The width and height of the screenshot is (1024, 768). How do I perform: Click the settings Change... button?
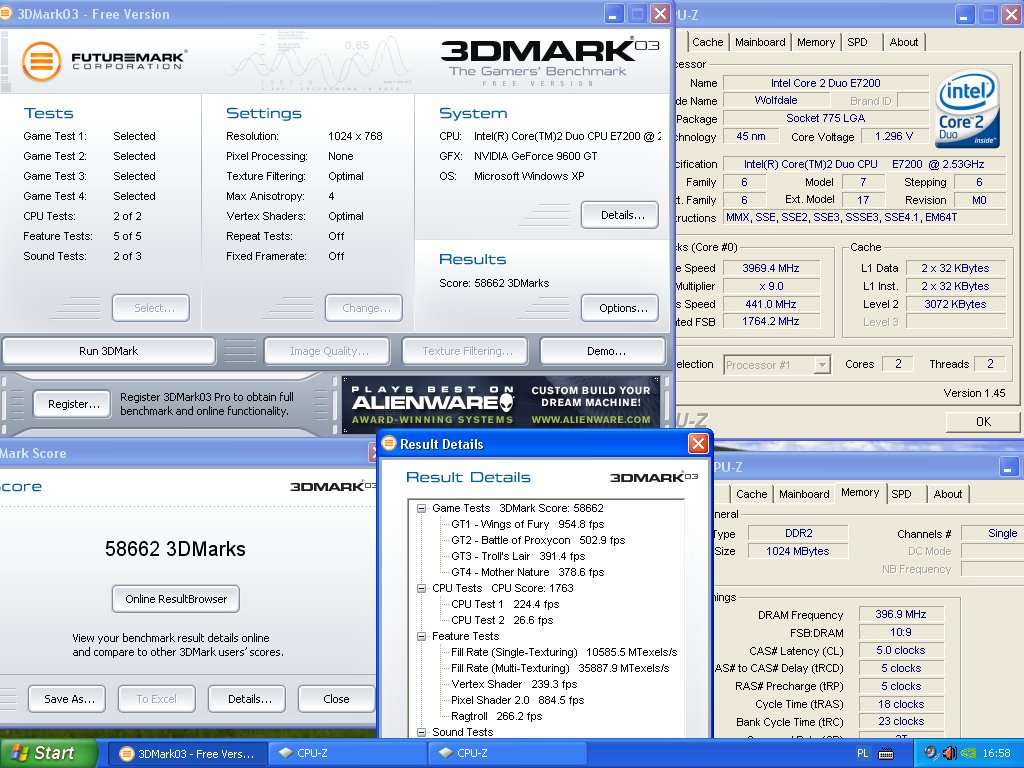(x=364, y=308)
